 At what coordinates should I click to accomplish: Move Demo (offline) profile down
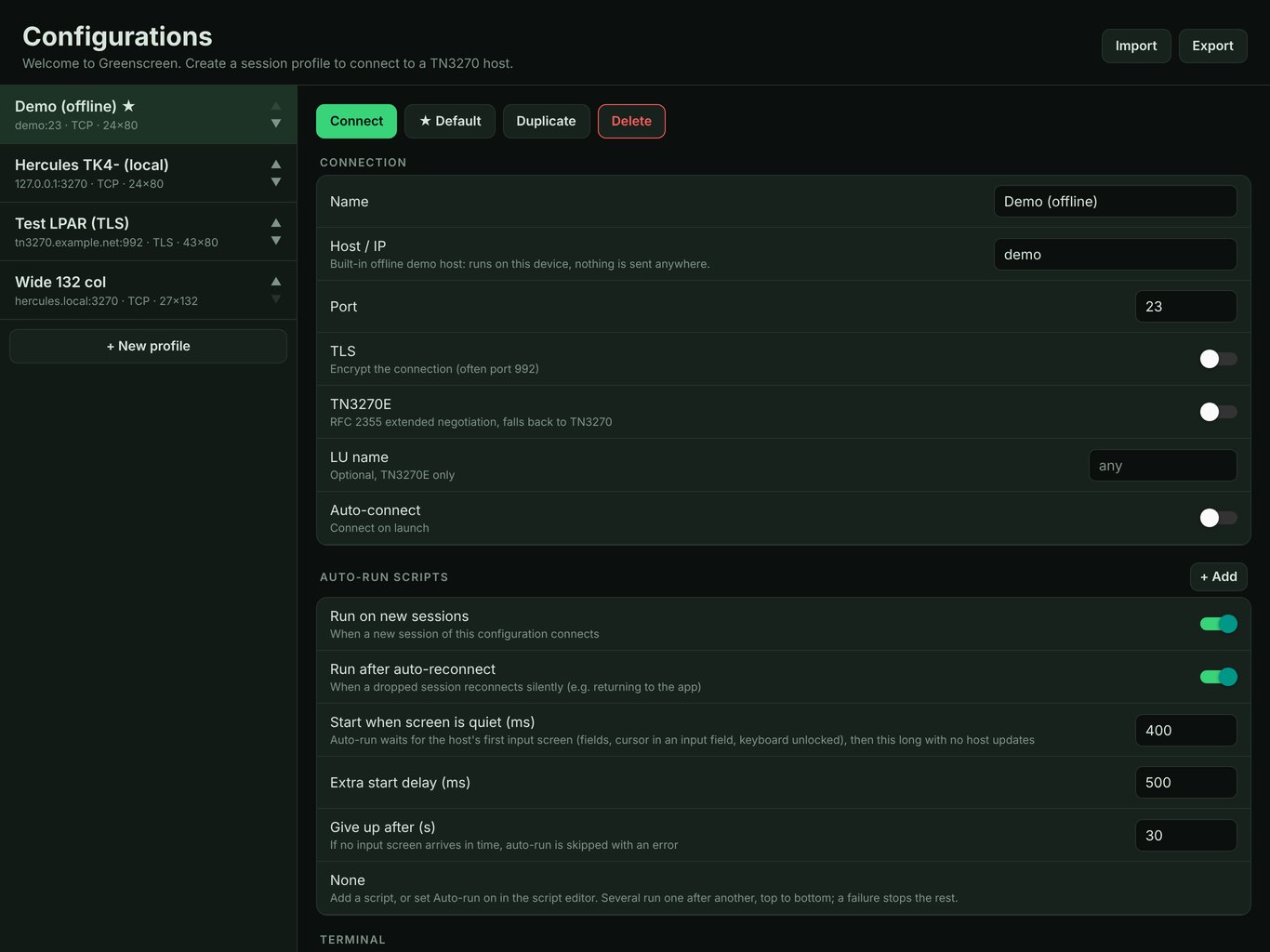[276, 124]
